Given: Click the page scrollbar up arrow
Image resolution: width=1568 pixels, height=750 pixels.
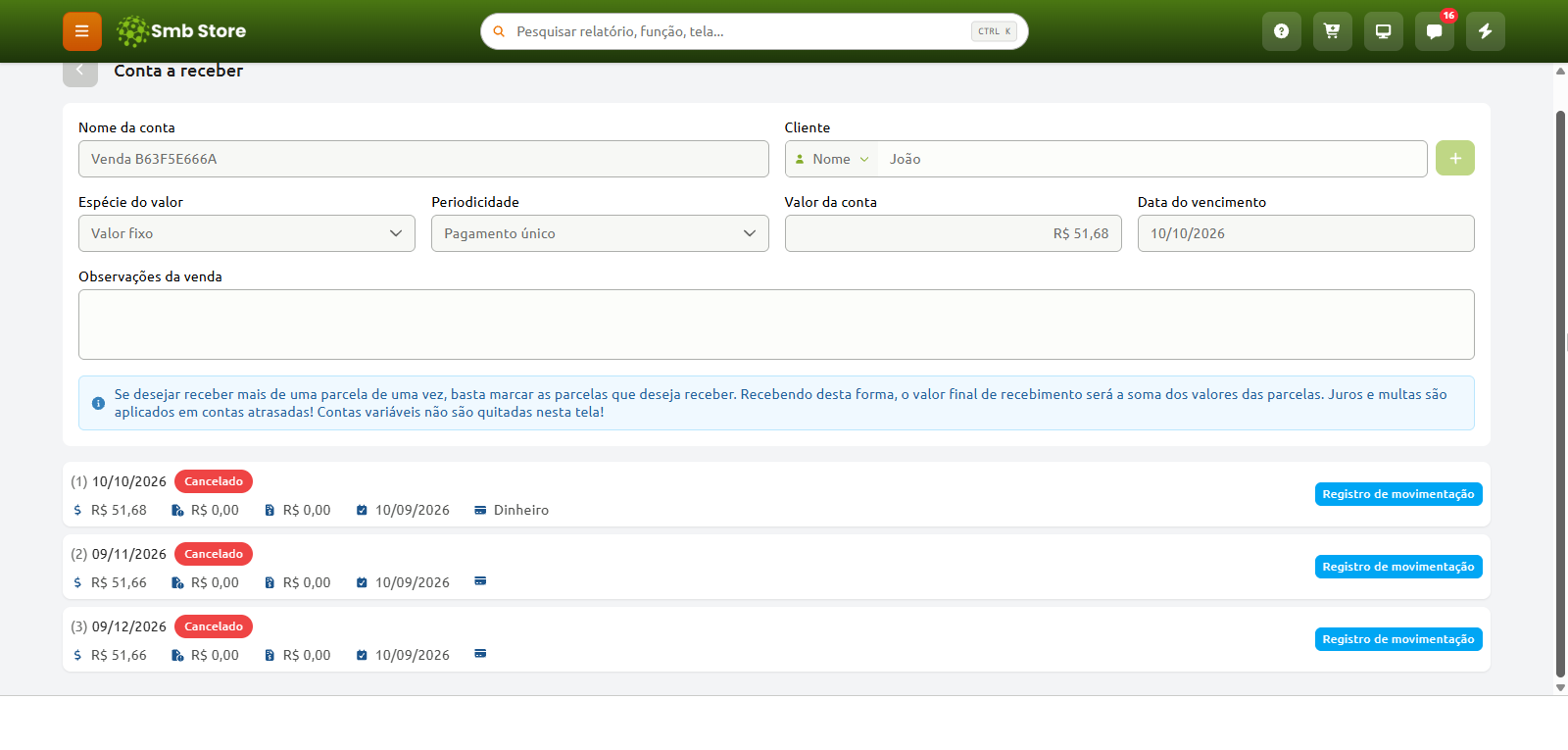Looking at the screenshot, I should tap(1560, 71).
